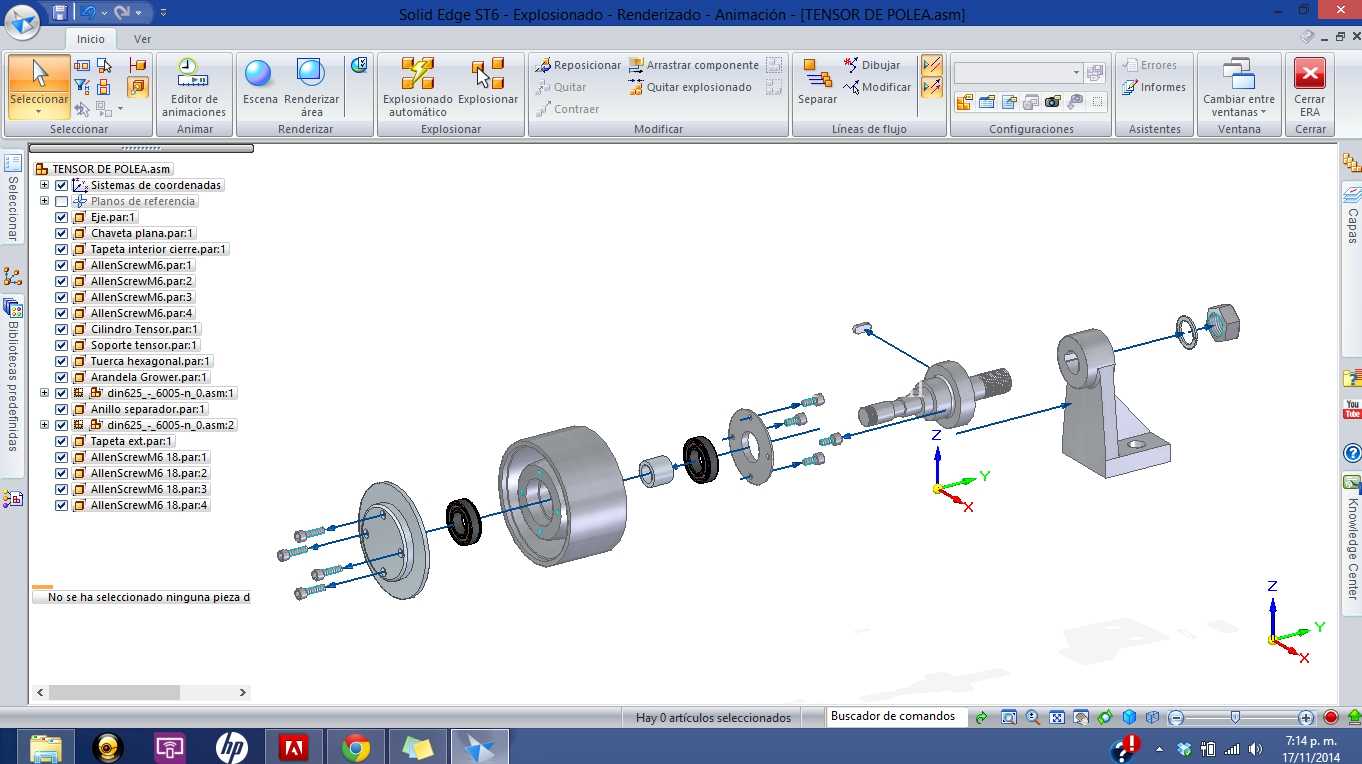This screenshot has width=1362, height=764.
Task: Save using the quick access floppy icon
Action: pyautogui.click(x=60, y=13)
